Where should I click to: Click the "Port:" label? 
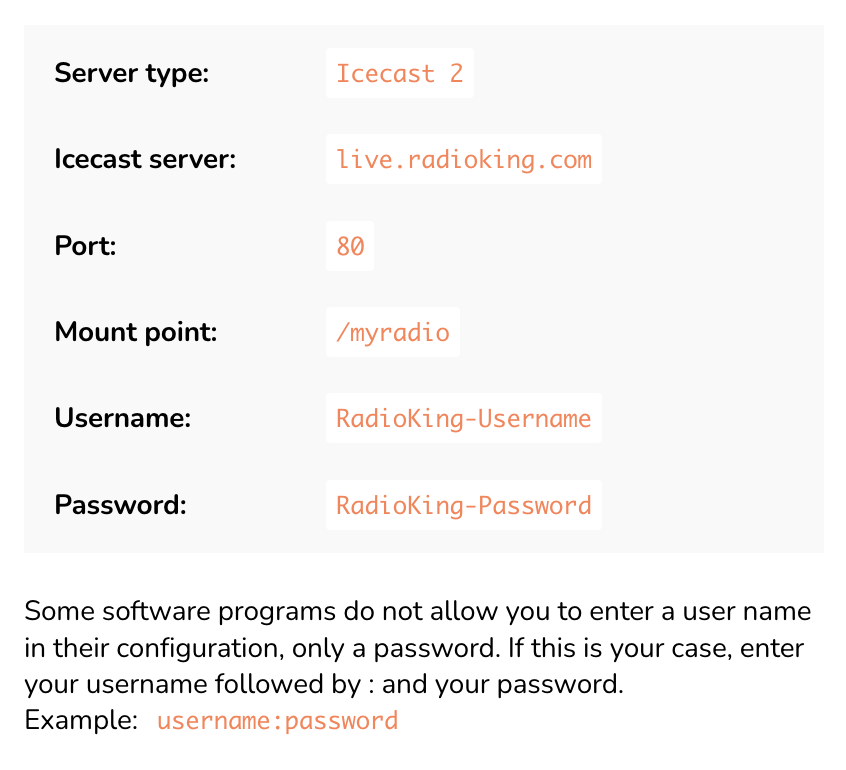point(85,246)
